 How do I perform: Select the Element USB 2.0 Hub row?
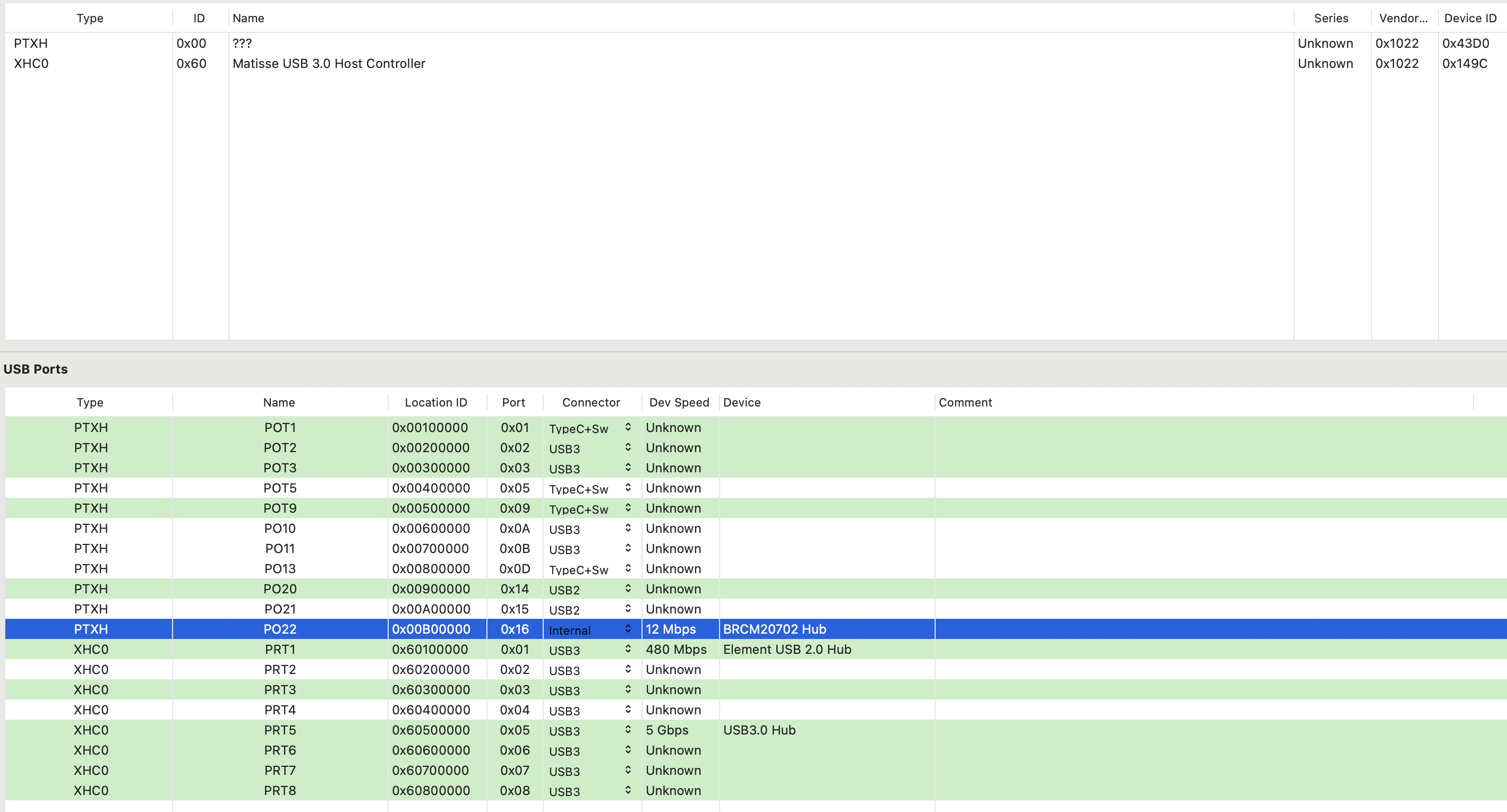(787, 650)
